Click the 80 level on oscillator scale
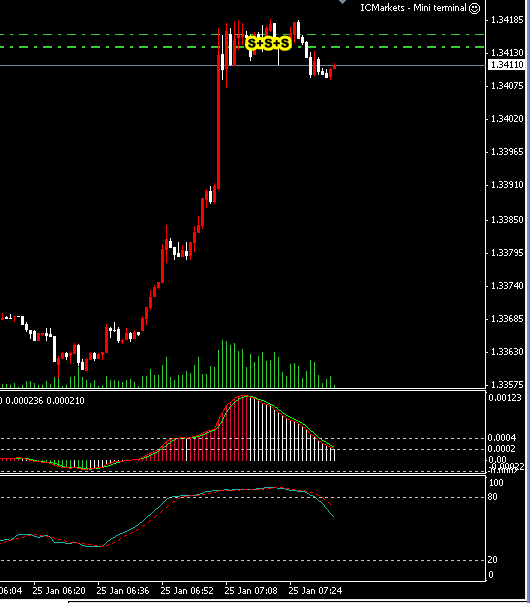530x603 pixels. 493,497
